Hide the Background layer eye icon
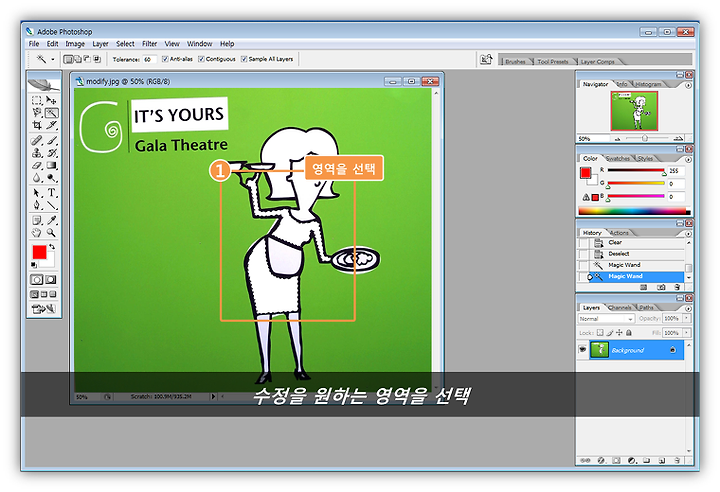 tap(583, 350)
